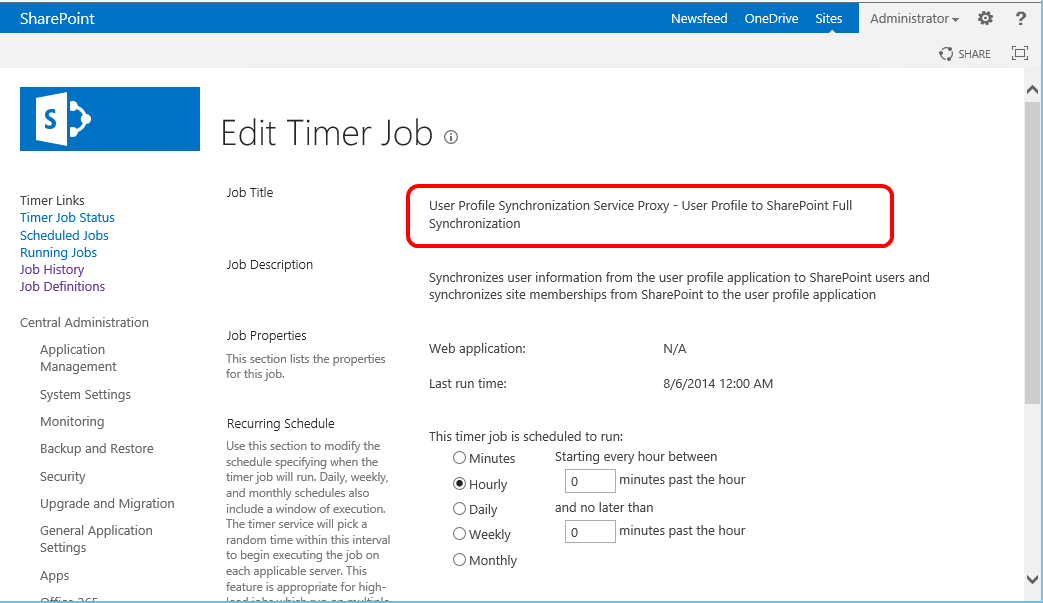Click the Last run time value 8/6/2014
1043x603 pixels.
718,384
